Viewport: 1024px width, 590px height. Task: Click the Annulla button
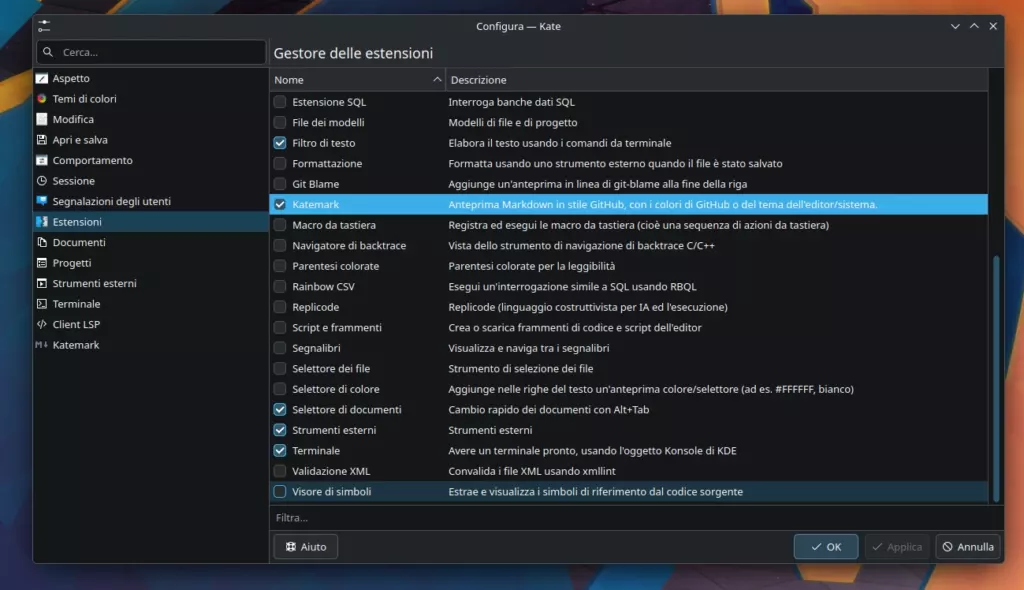tap(968, 547)
